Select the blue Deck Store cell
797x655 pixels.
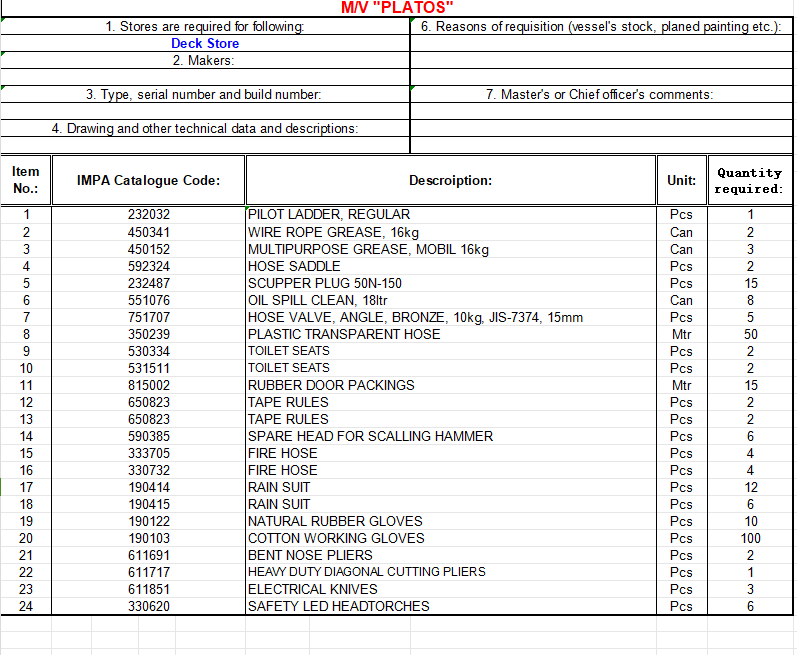[x=205, y=43]
